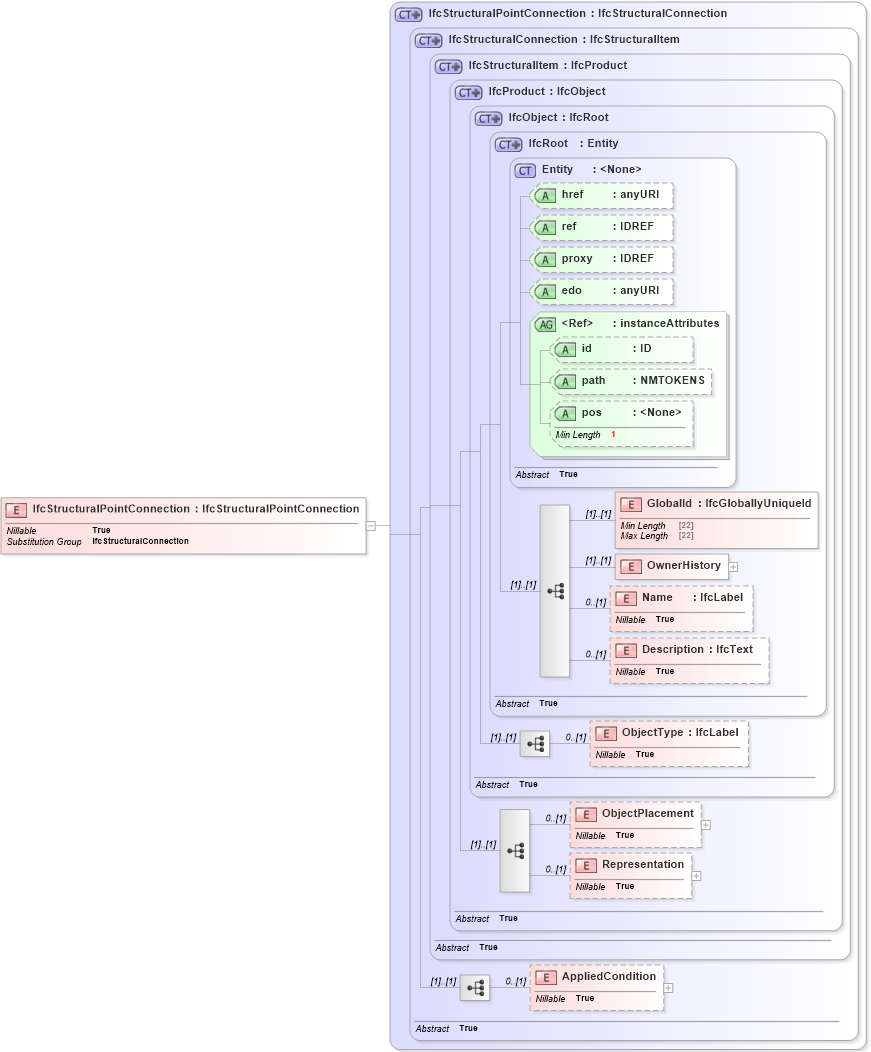The width and height of the screenshot is (871, 1052).
Task: Expand the ObjectPlacement element
Action: pyautogui.click(x=704, y=824)
